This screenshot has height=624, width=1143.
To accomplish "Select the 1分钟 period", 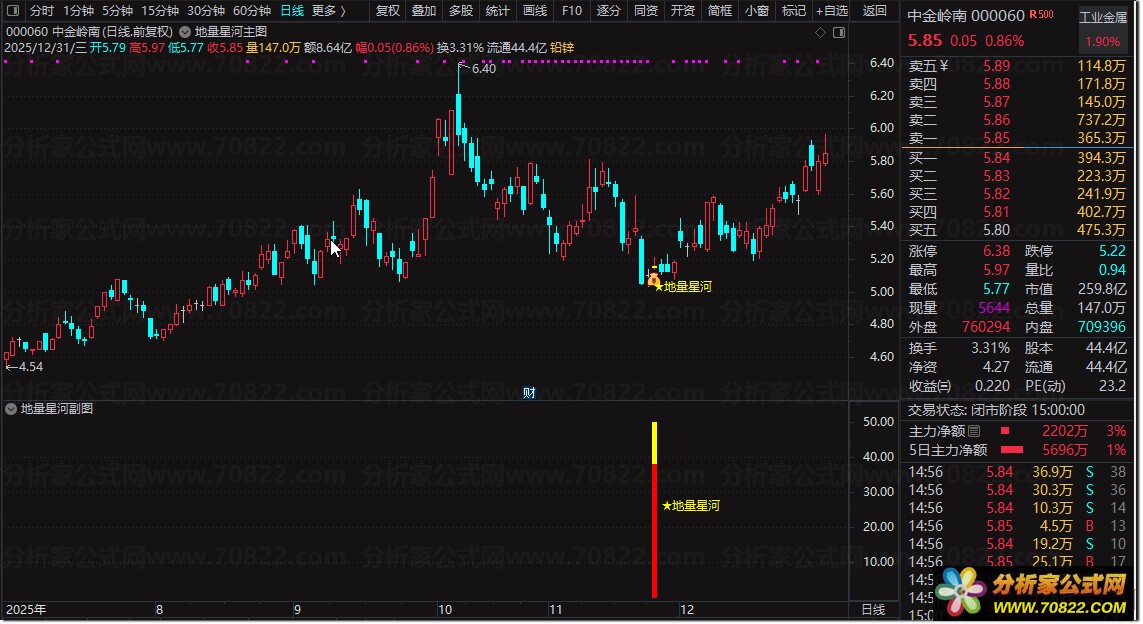I will click(x=79, y=11).
